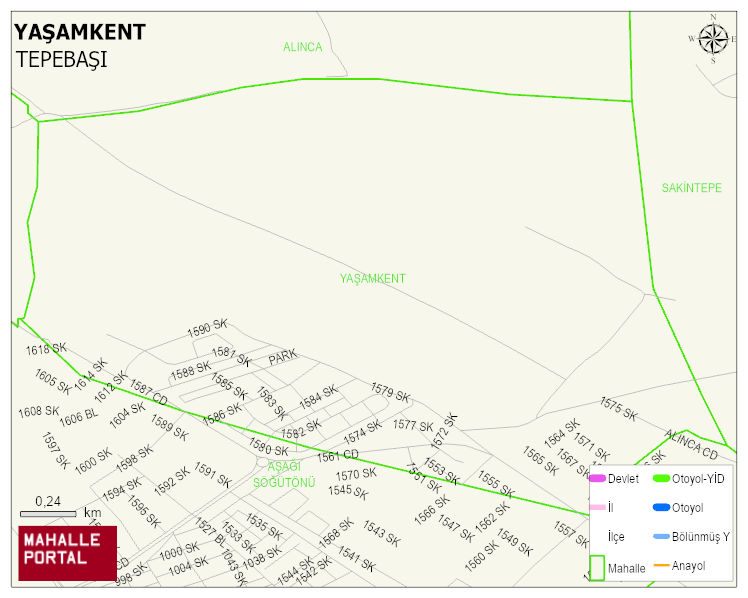Select the green Otoyol-YİD legend swatch
The height and width of the screenshot is (598, 748).
click(661, 478)
